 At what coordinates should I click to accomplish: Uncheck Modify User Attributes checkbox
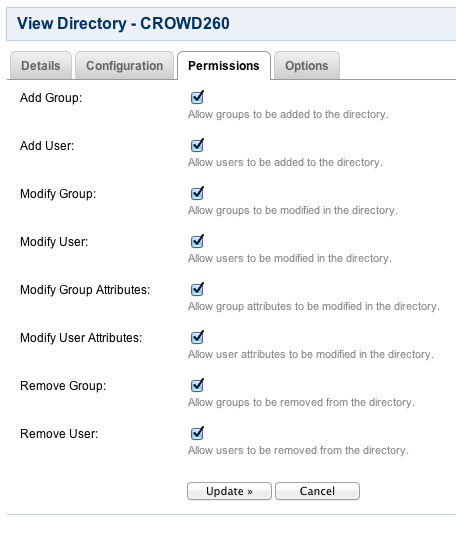click(197, 337)
